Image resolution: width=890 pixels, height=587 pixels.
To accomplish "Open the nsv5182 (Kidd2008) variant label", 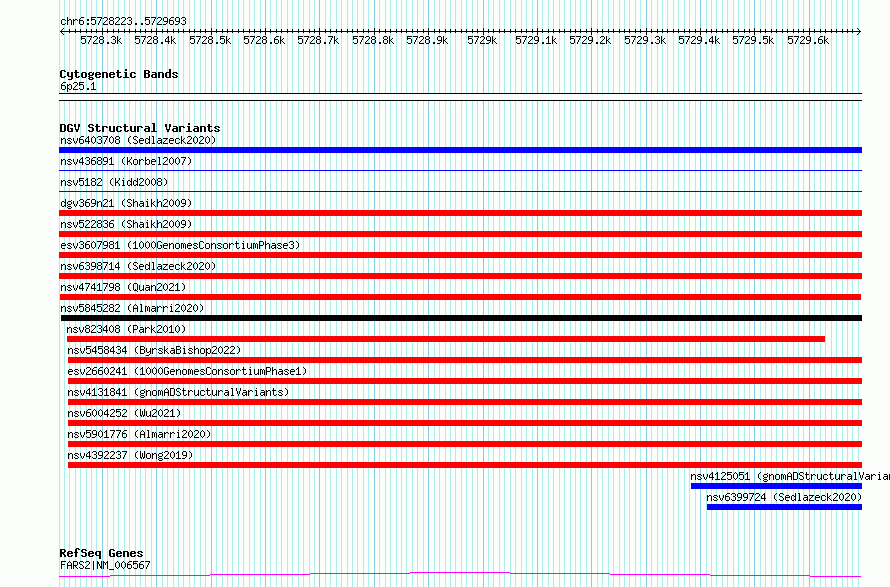I will coord(114,182).
